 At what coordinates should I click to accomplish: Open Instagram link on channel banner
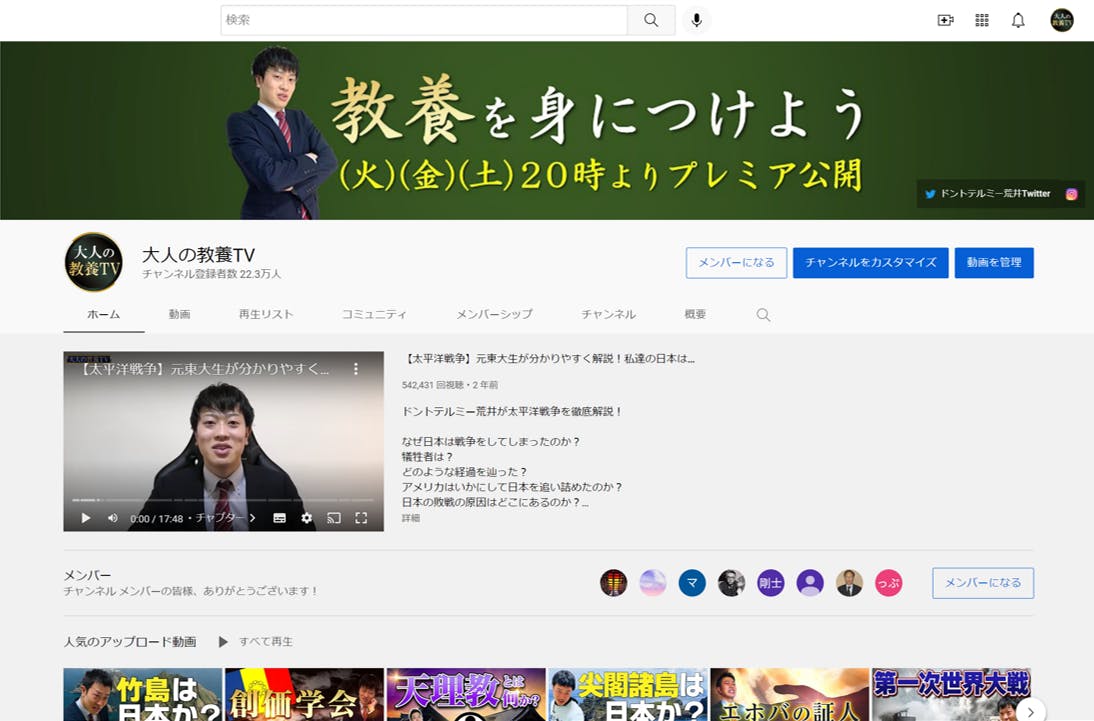(1071, 194)
